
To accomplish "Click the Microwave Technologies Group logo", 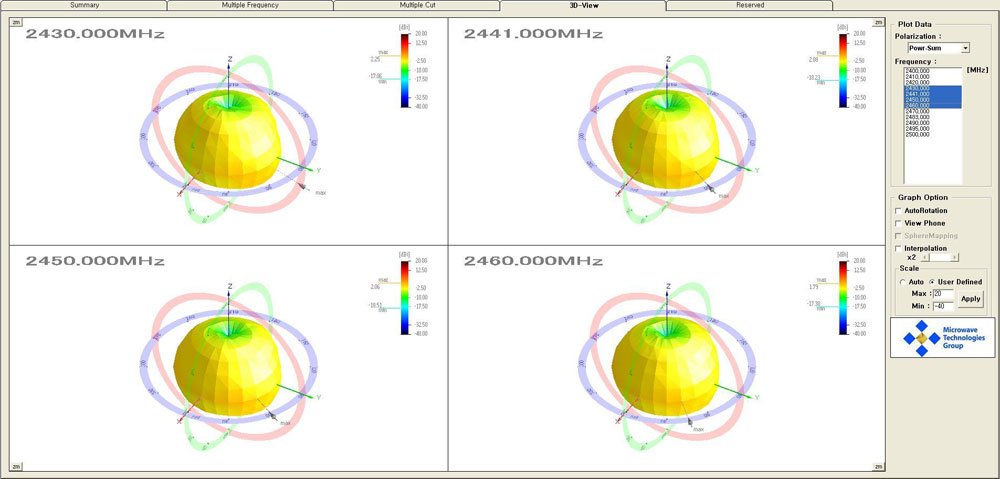I will (943, 337).
